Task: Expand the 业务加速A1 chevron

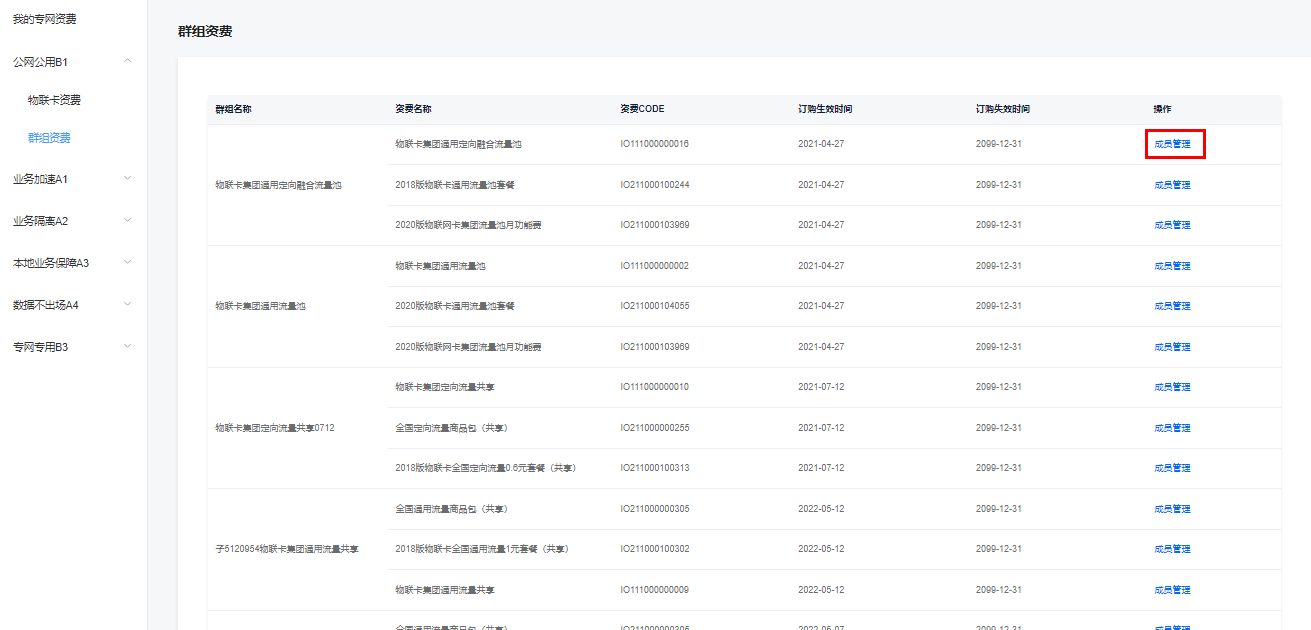Action: (x=127, y=179)
